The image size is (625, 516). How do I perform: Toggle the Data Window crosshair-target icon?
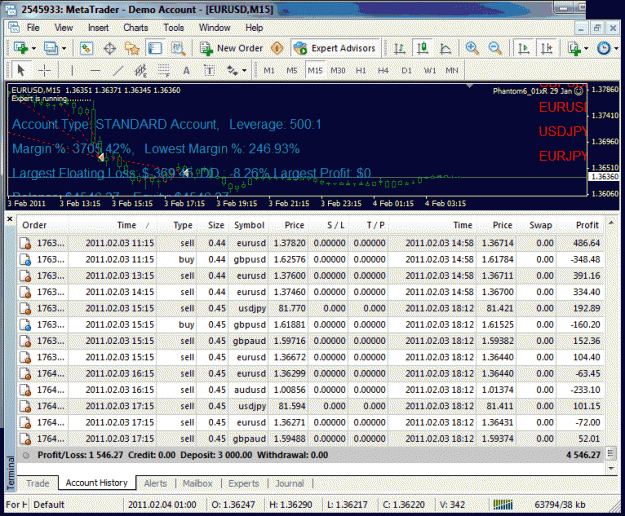pyautogui.click(x=110, y=48)
